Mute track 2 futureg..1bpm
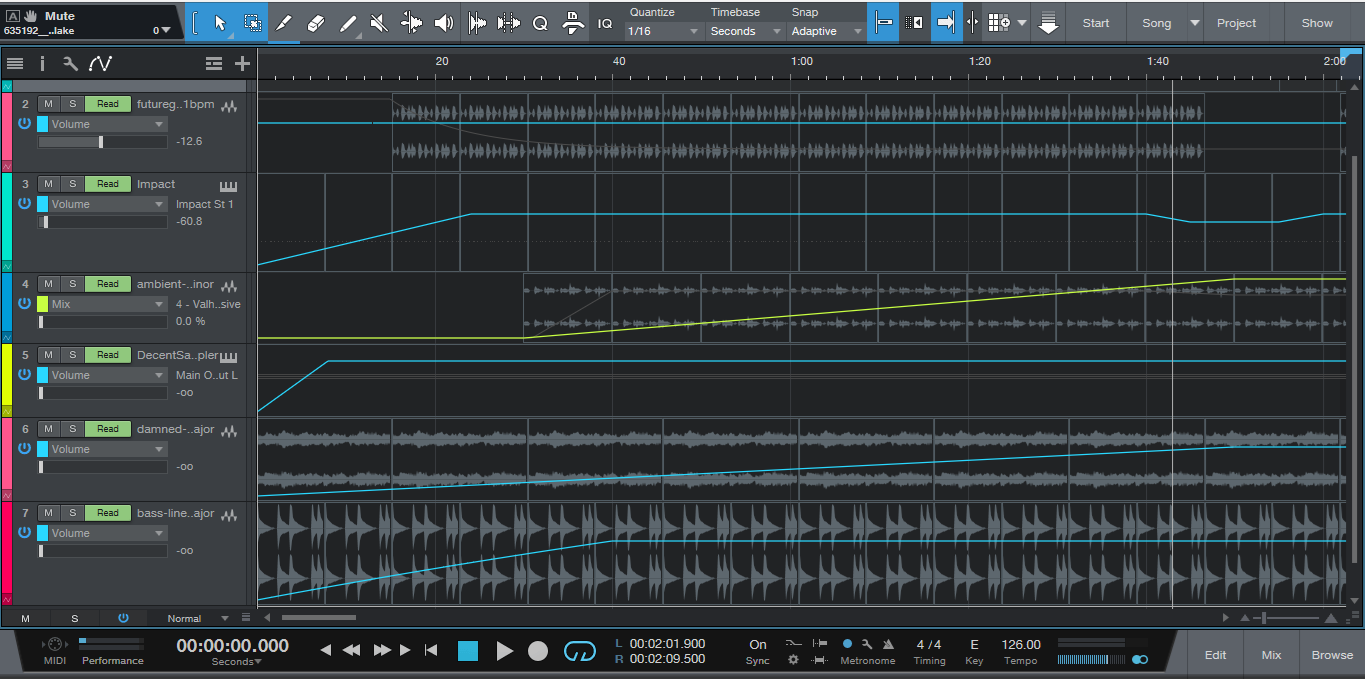 pyautogui.click(x=48, y=104)
